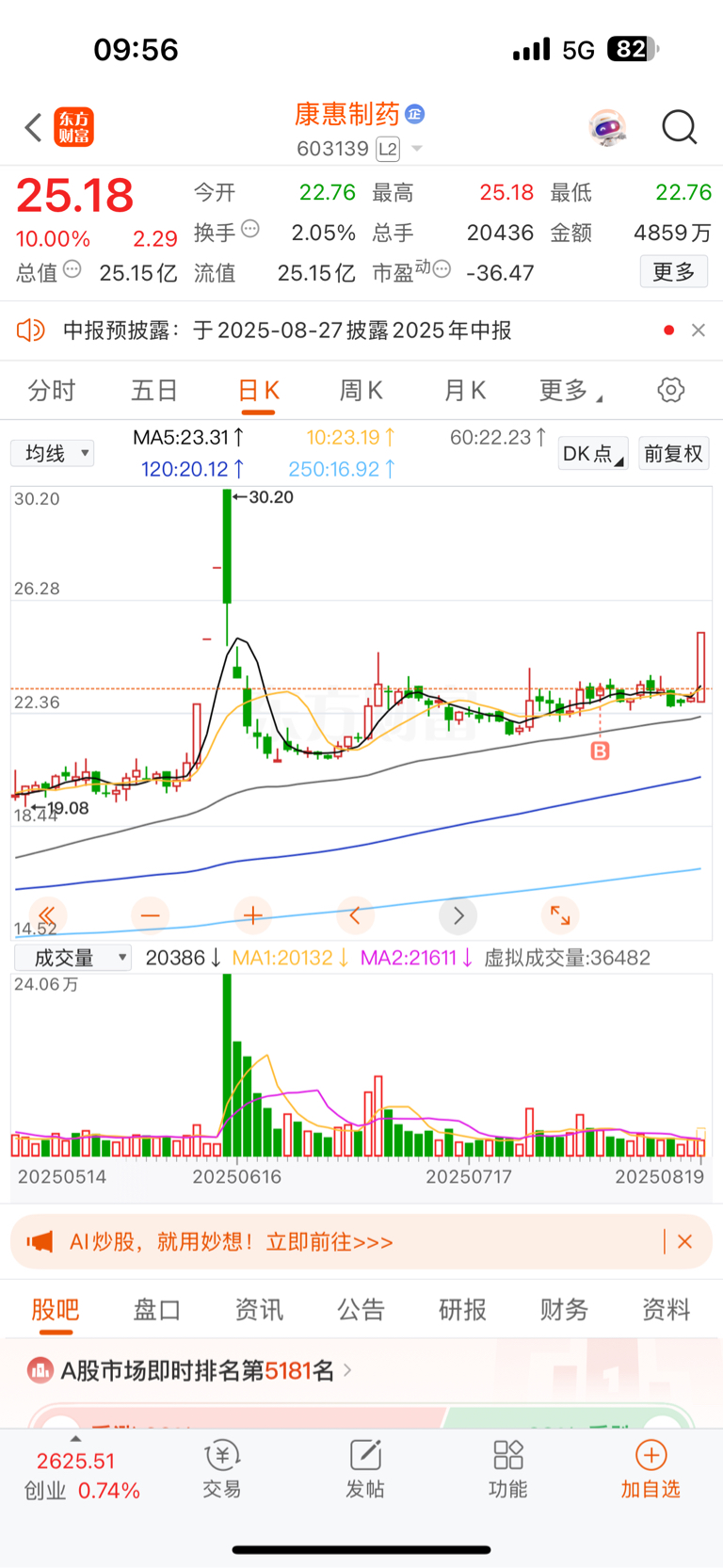Switch to 资料 tab
Screen dimensions: 723x1568
(667, 1310)
